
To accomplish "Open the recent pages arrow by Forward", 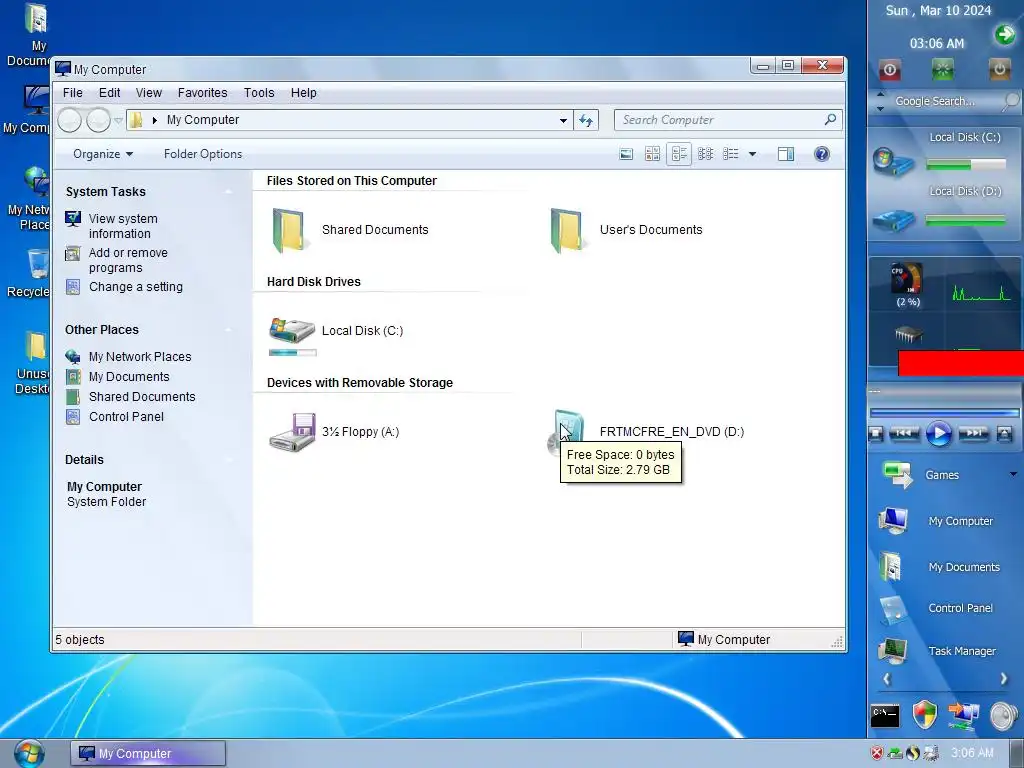I will tap(118, 120).
